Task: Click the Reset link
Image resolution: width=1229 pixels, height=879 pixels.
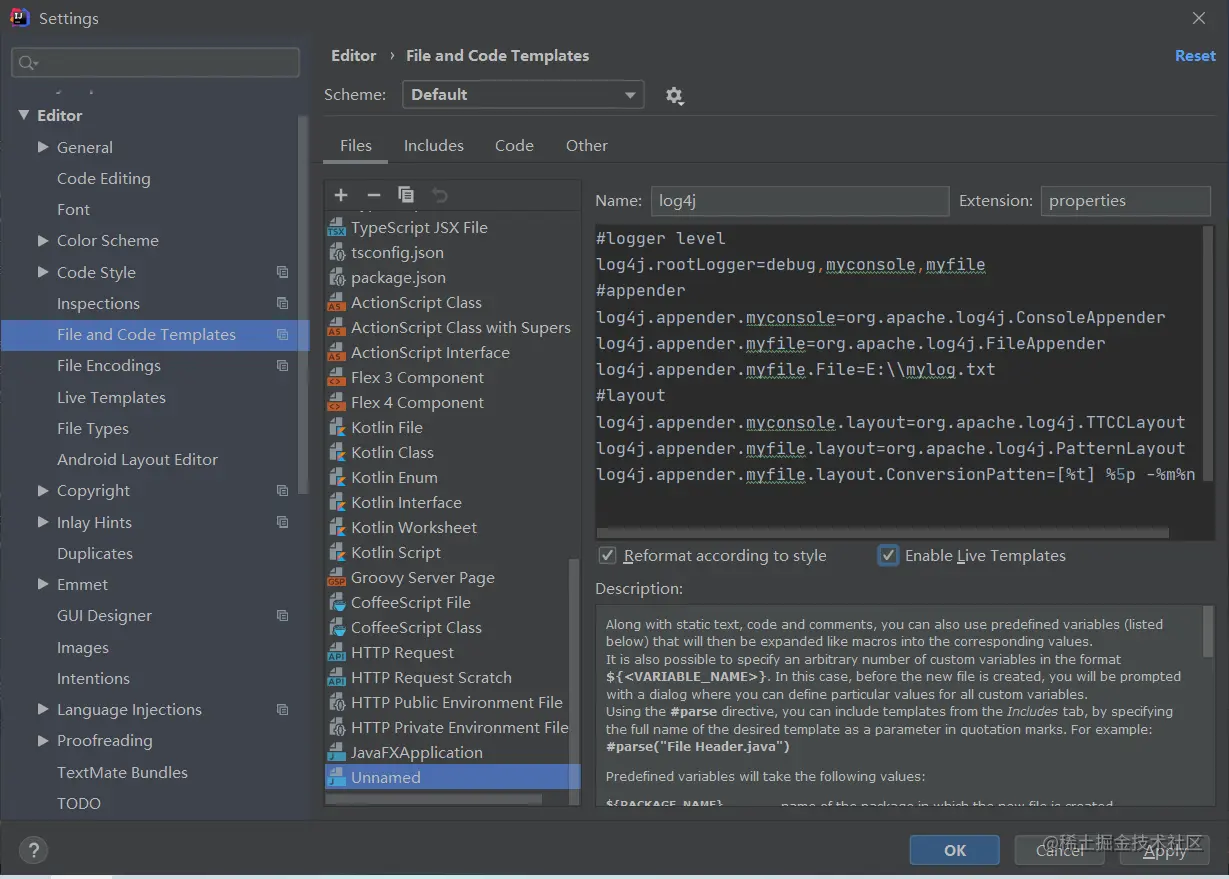Action: [1195, 56]
